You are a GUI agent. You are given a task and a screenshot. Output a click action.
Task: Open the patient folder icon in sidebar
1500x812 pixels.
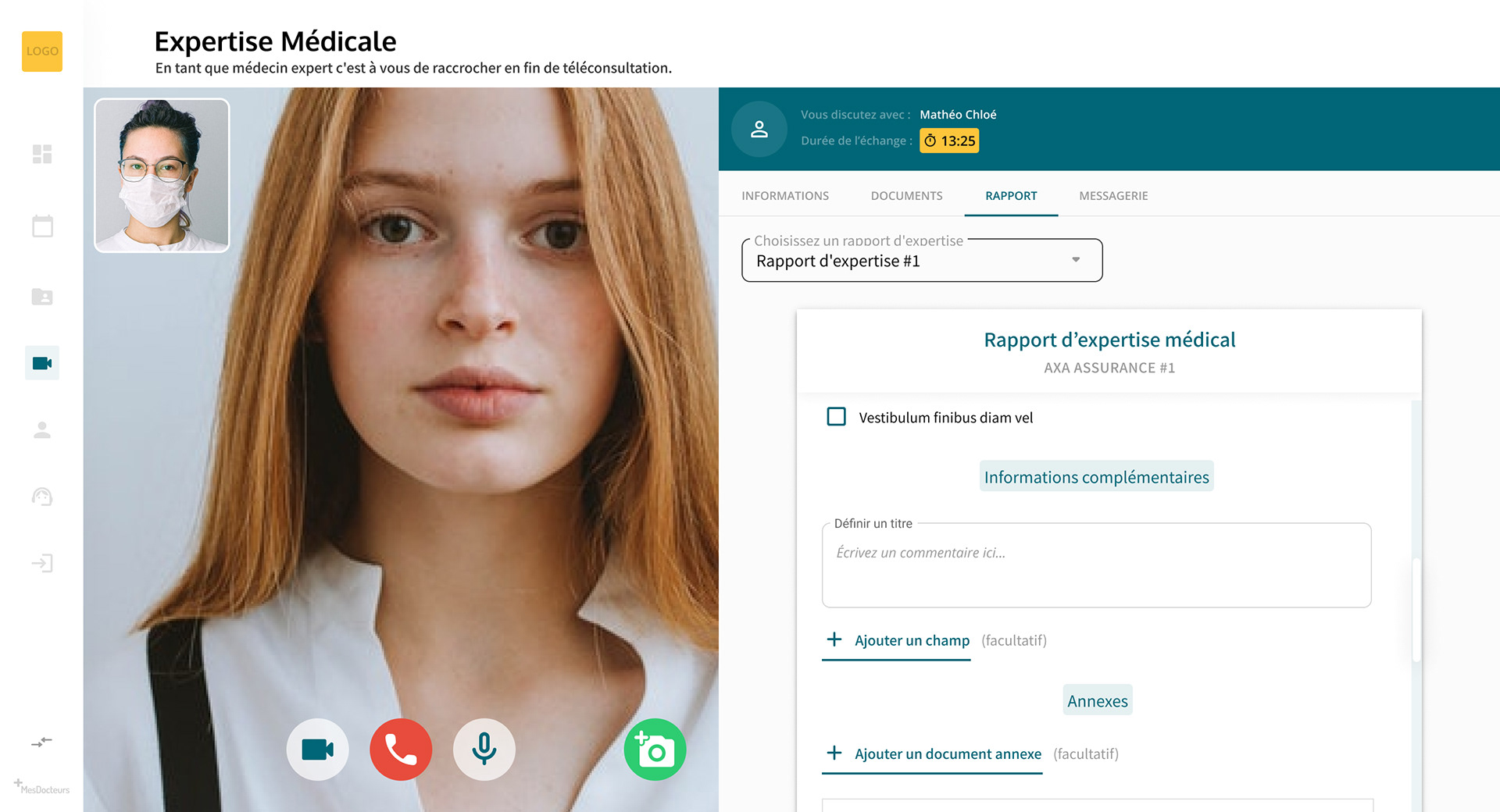click(42, 297)
